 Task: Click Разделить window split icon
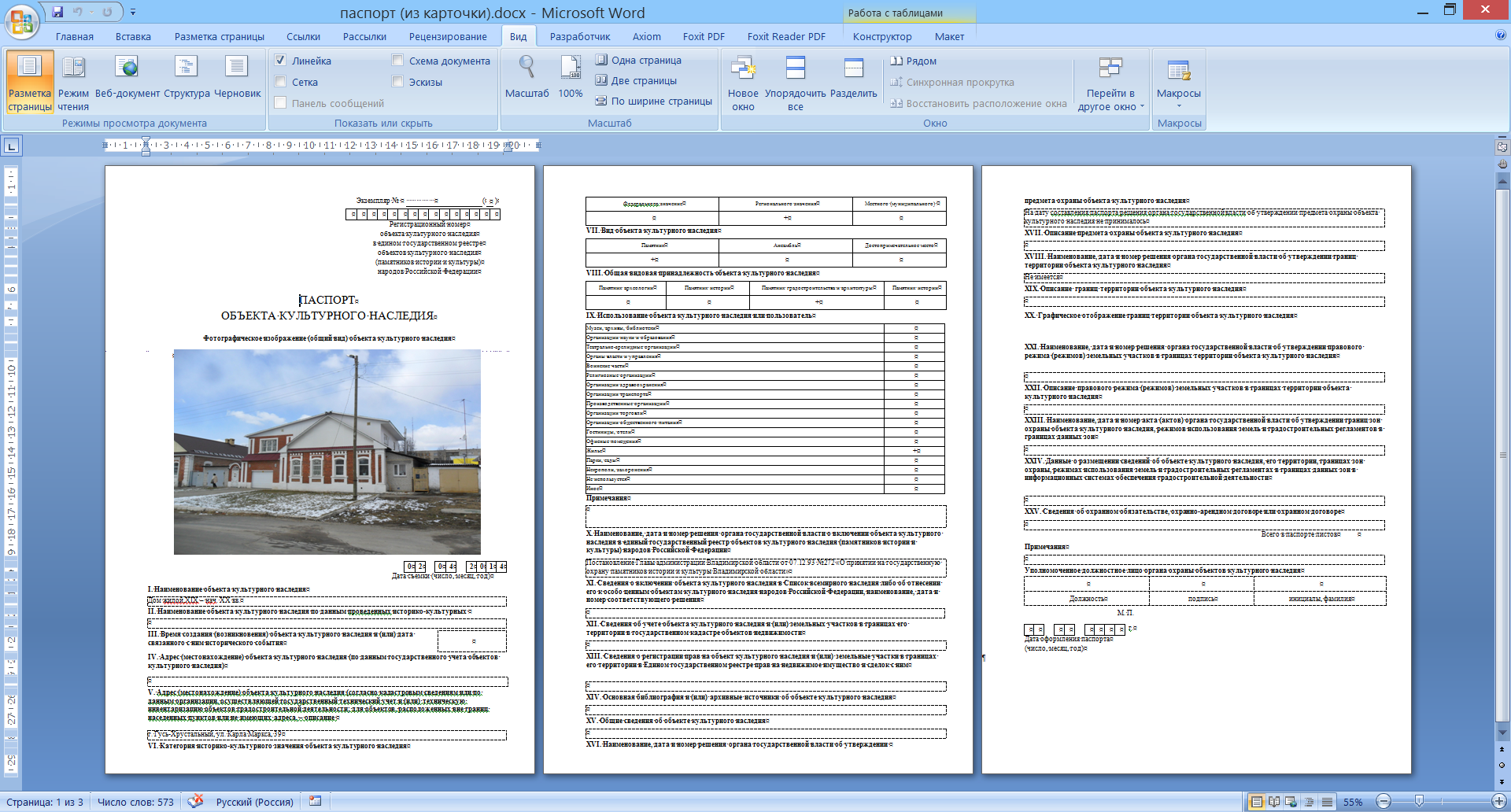click(x=853, y=79)
